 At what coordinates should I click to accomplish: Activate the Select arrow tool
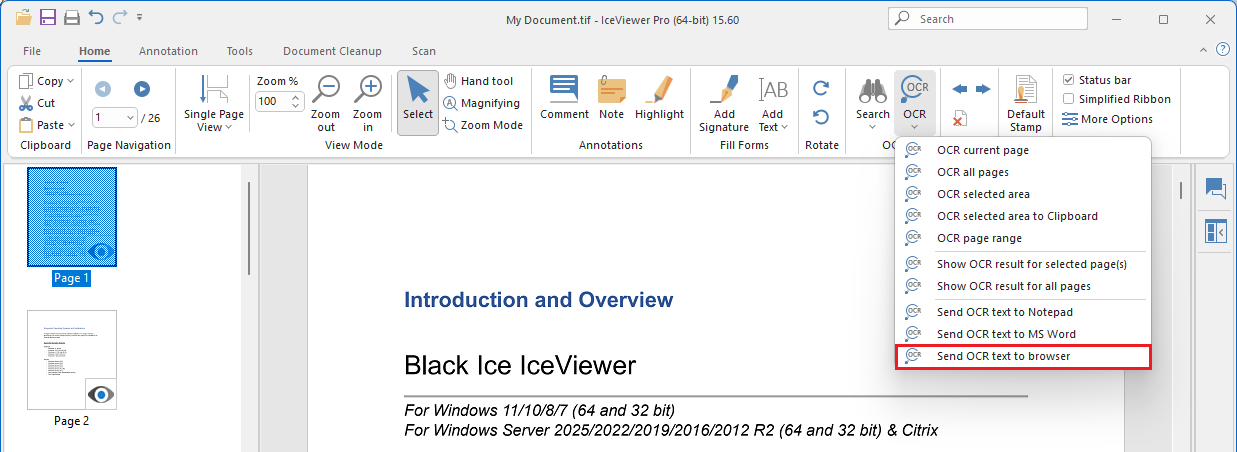(x=418, y=103)
